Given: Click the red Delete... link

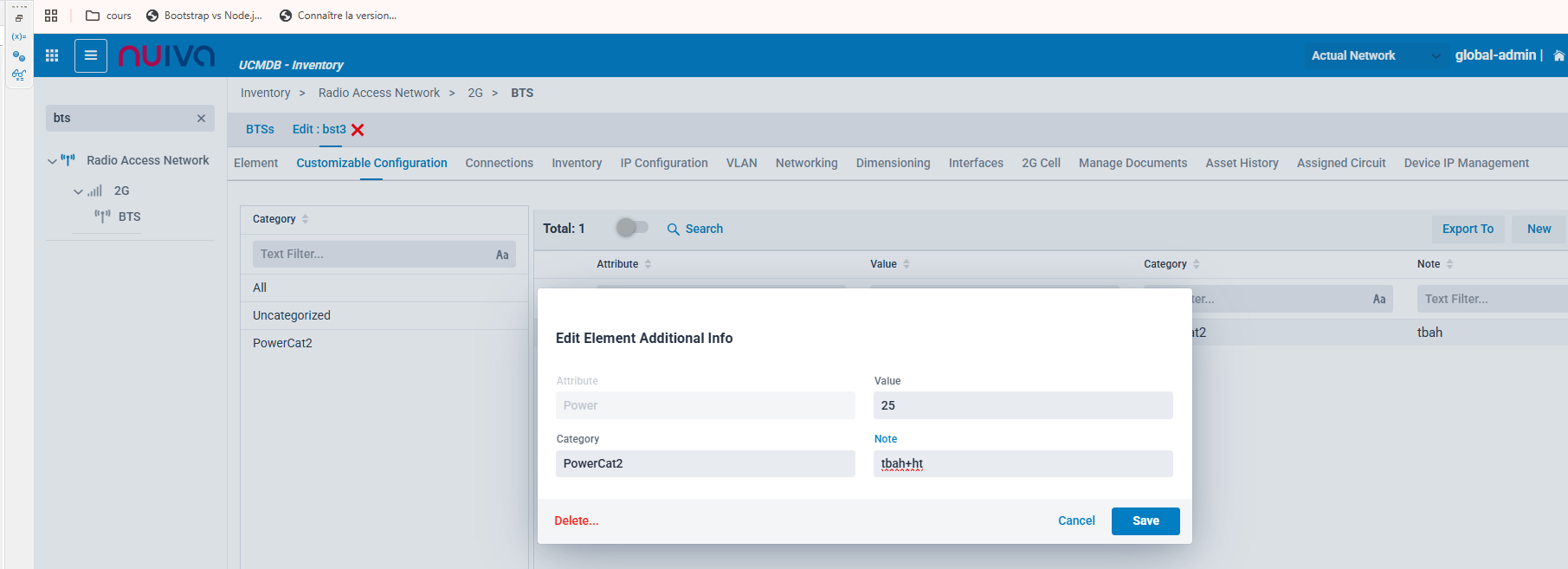Looking at the screenshot, I should click(577, 521).
